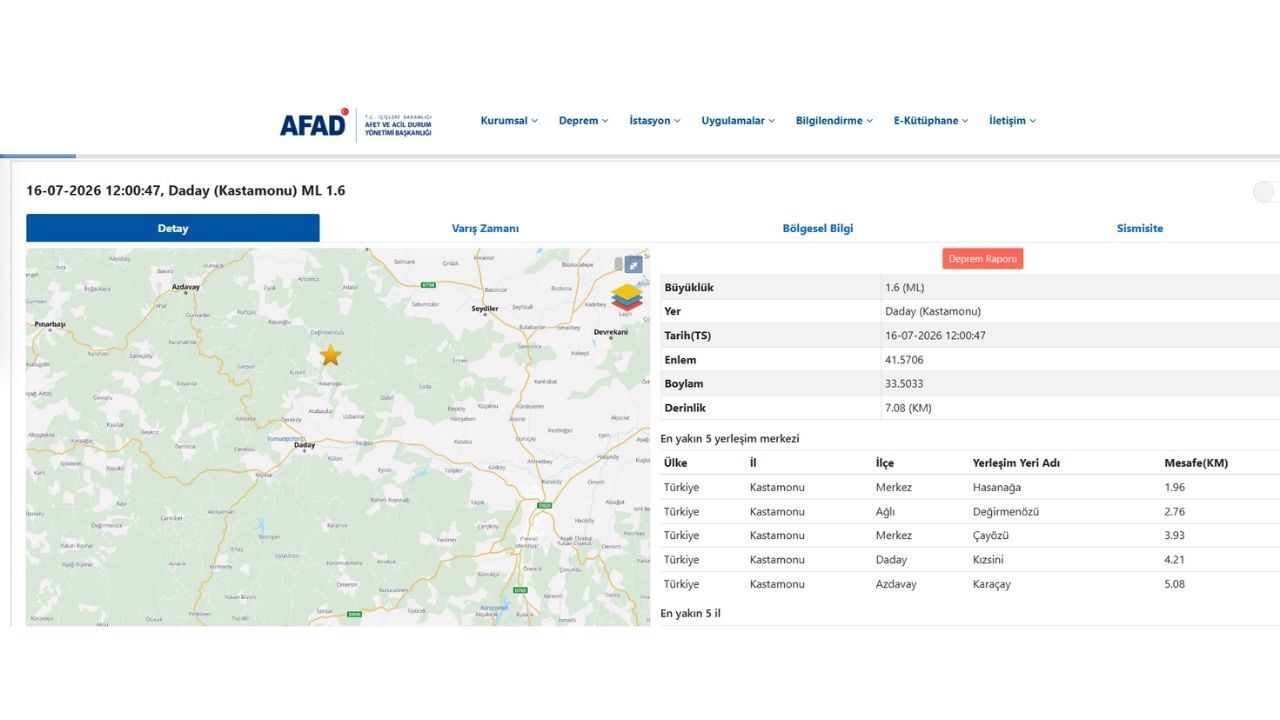The width and height of the screenshot is (1280, 720).
Task: Open the İletişim menu
Action: click(1012, 121)
